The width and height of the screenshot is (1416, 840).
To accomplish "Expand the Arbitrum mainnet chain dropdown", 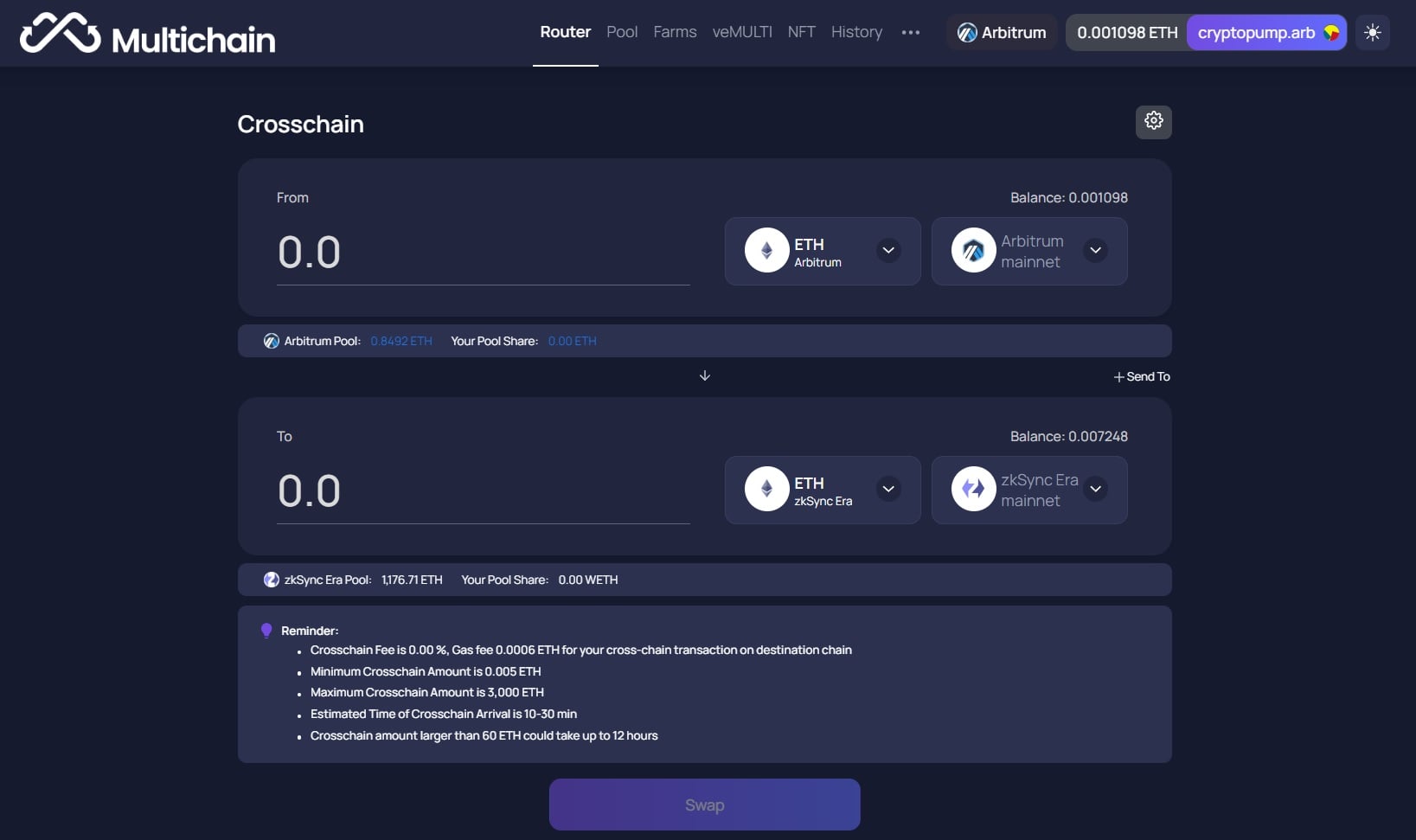I will 1095,250.
